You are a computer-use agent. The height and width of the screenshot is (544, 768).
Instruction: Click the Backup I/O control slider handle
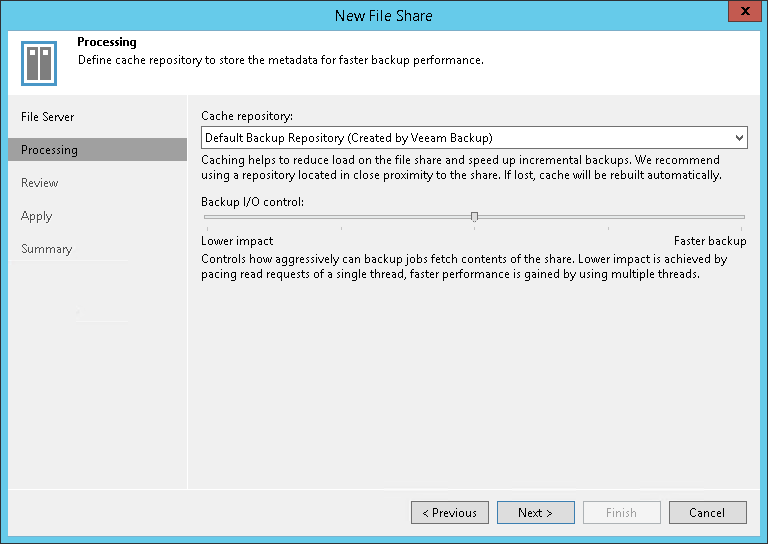coord(474,216)
